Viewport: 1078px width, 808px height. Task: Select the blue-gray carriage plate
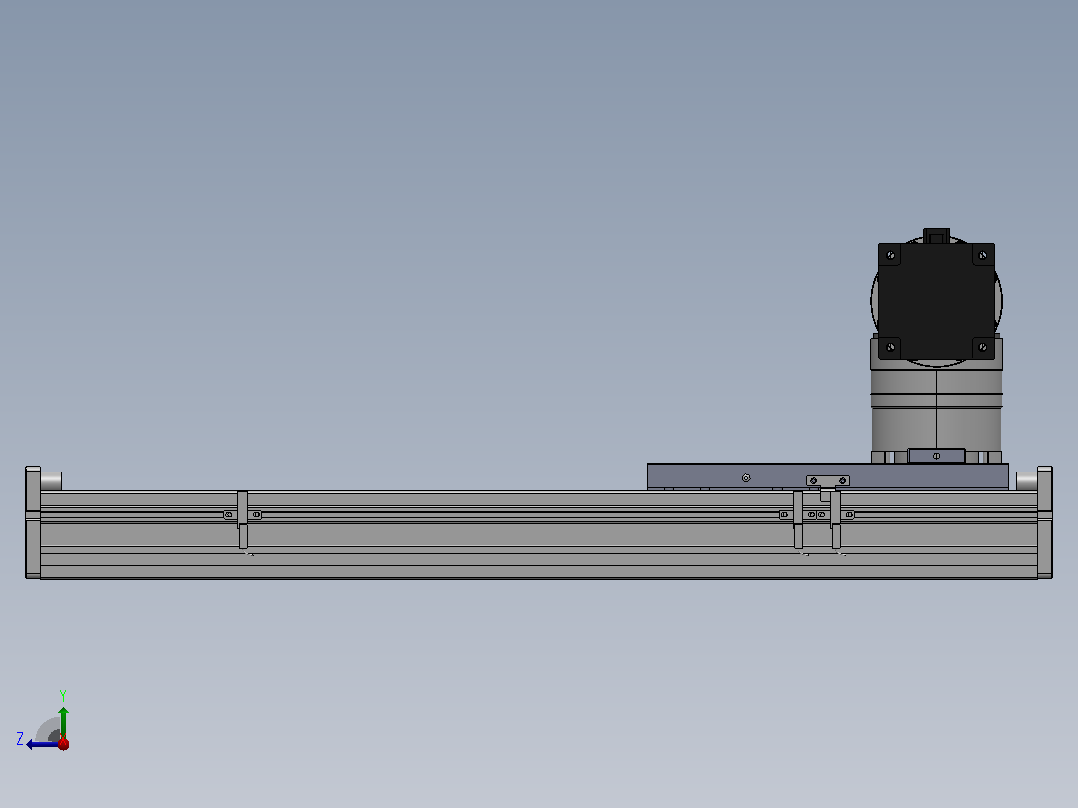[828, 477]
